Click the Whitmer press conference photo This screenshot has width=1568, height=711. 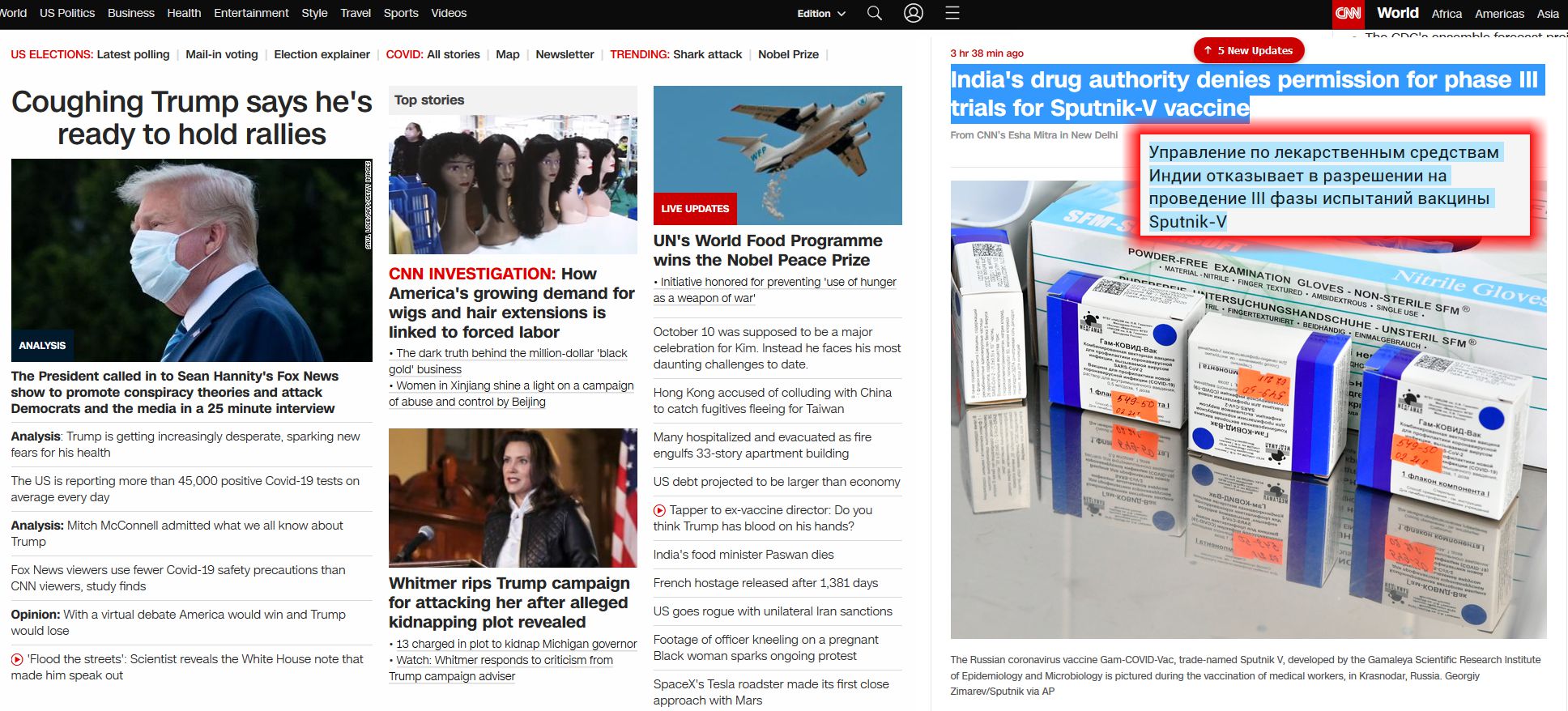[x=513, y=498]
